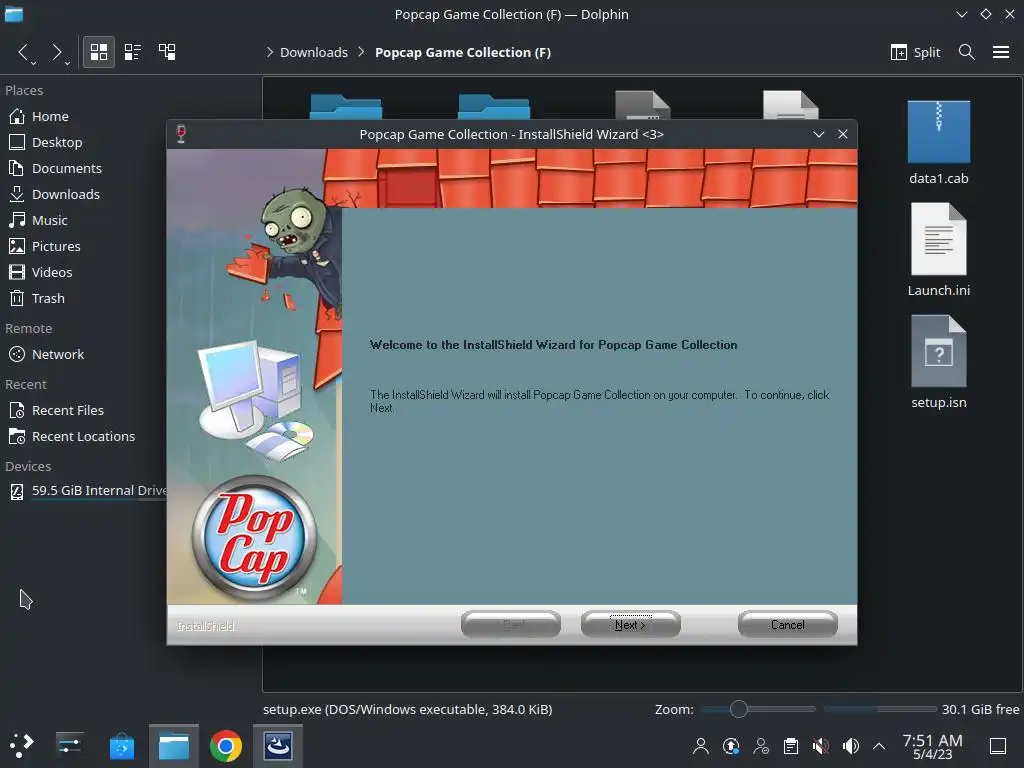Switch to Wine installer taskbar entry
The image size is (1024, 768).
pyautogui.click(x=278, y=746)
